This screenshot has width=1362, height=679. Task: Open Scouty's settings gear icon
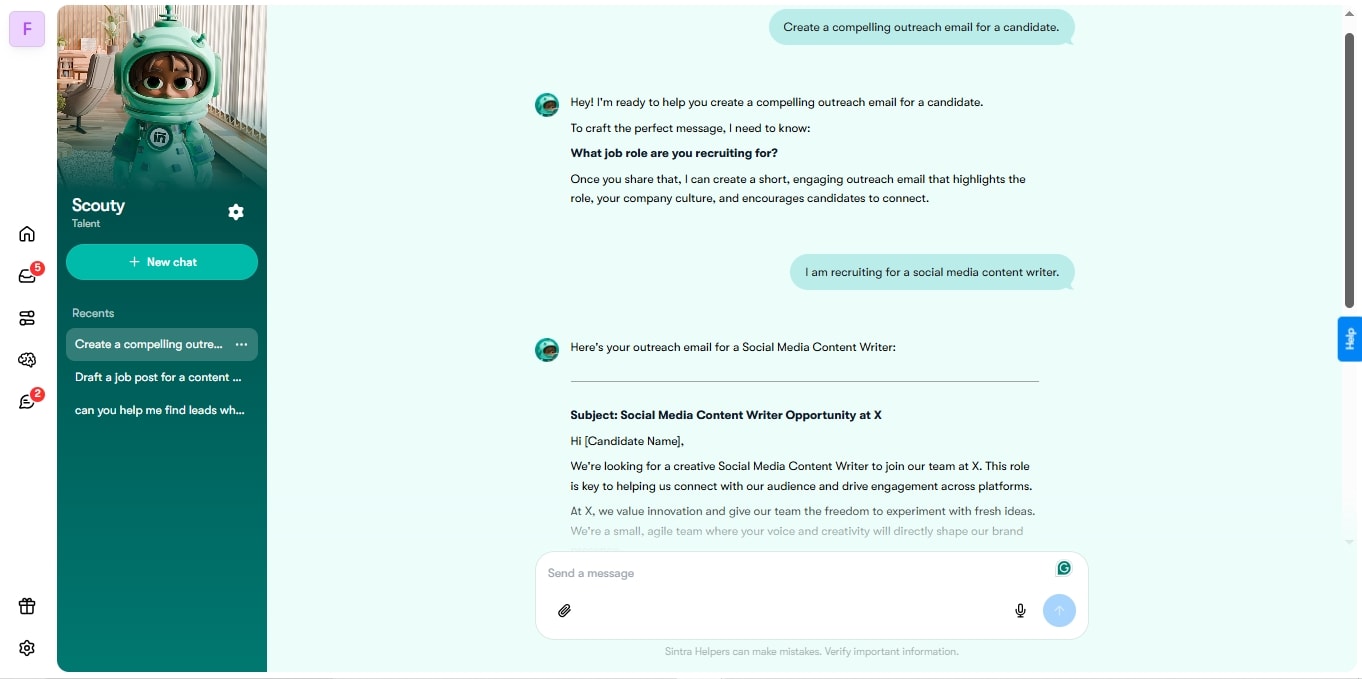point(236,212)
